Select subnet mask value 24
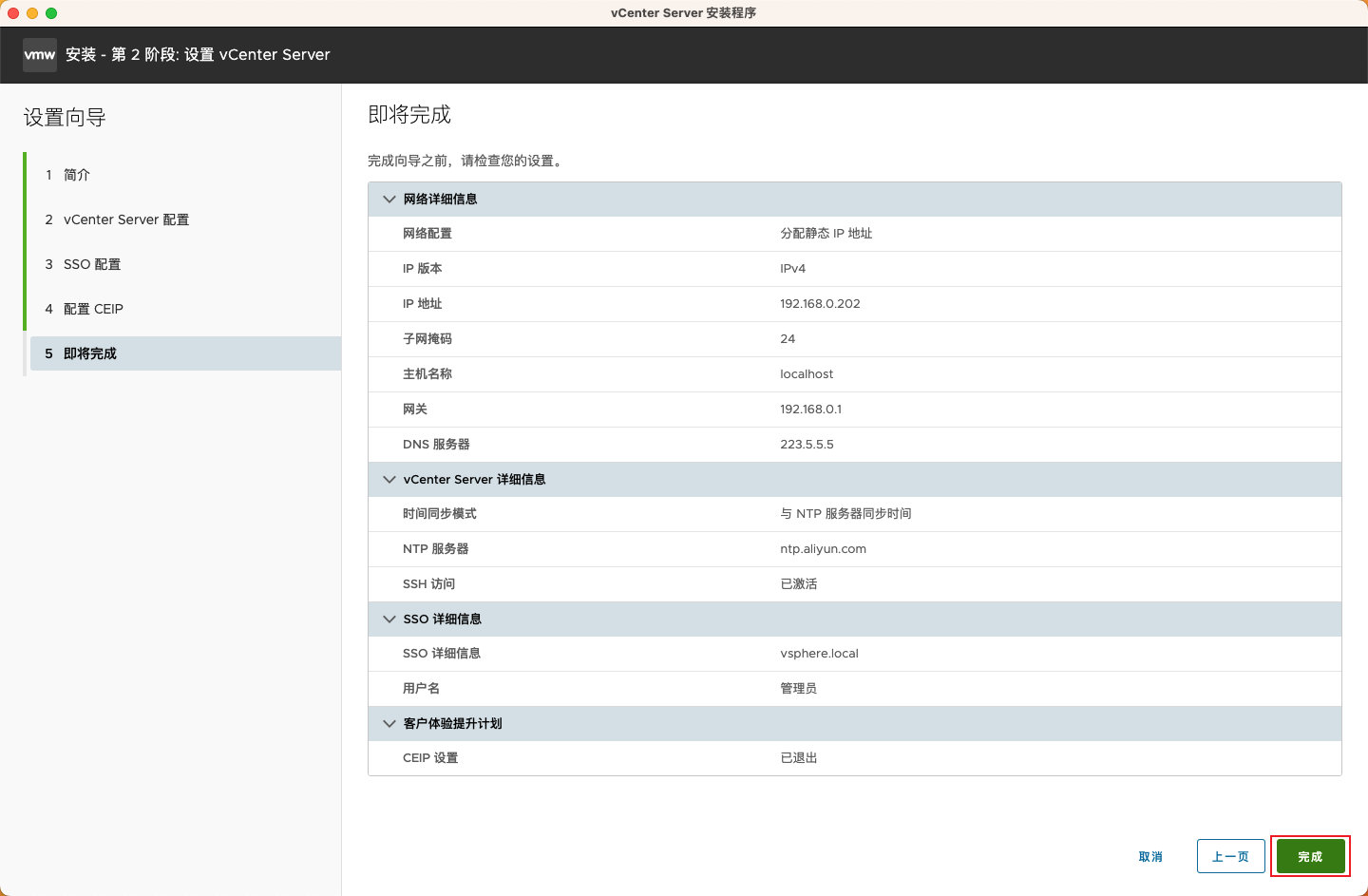Image resolution: width=1368 pixels, height=896 pixels. [788, 339]
